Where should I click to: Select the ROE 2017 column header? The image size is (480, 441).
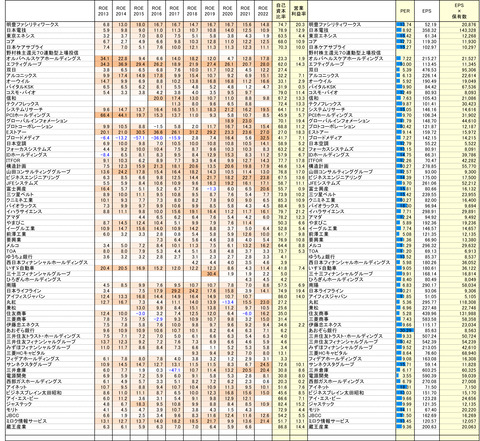point(174,11)
